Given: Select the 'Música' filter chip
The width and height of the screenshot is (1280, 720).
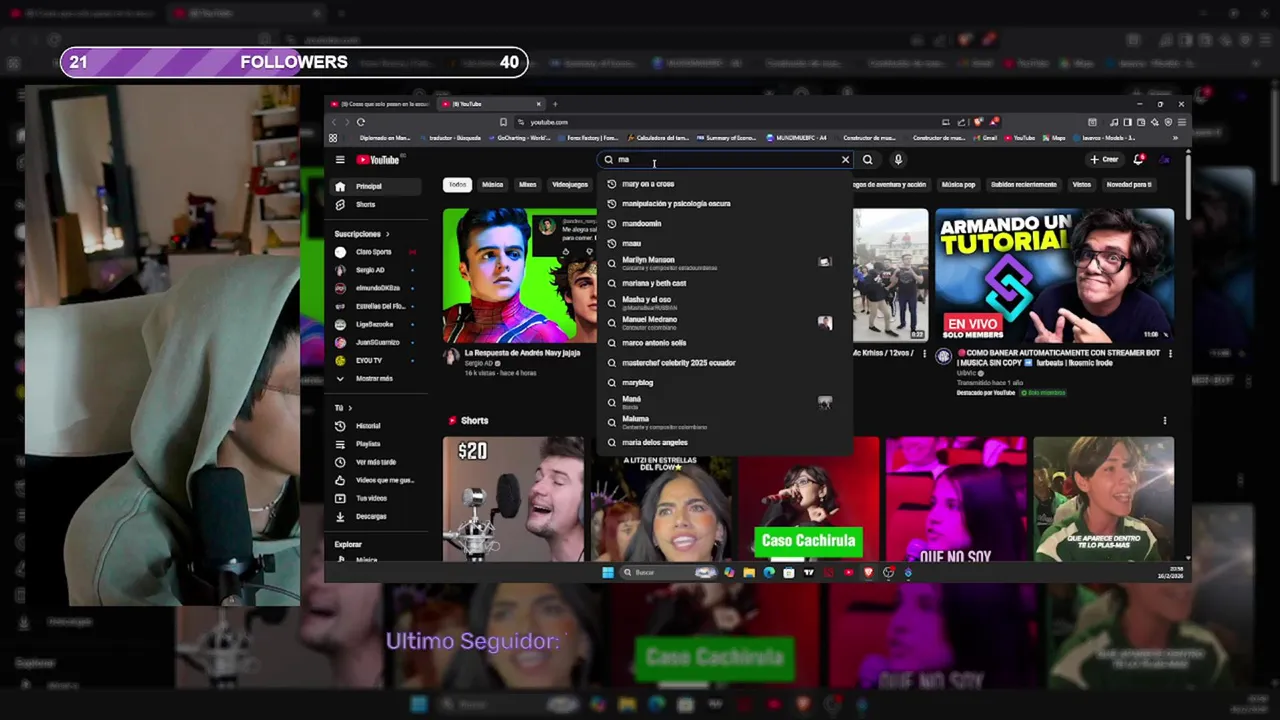Looking at the screenshot, I should click(x=492, y=185).
